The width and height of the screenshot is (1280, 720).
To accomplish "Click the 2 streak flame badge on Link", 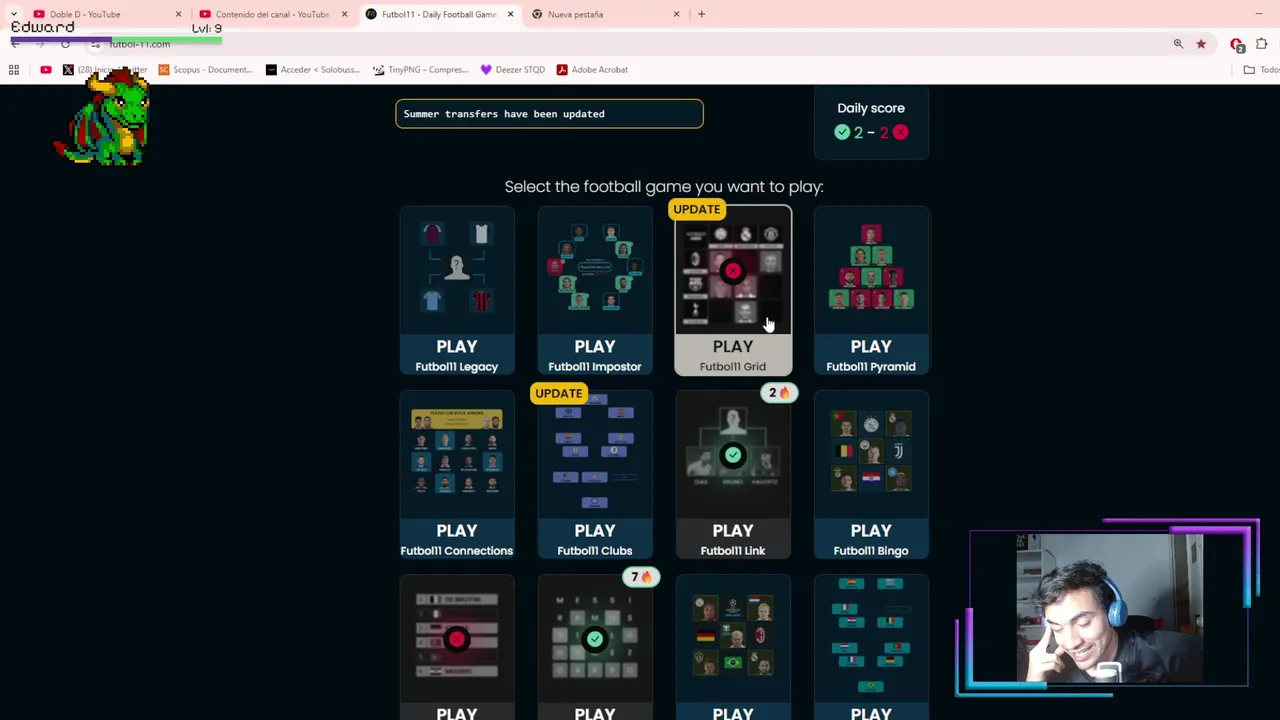I will 779,393.
